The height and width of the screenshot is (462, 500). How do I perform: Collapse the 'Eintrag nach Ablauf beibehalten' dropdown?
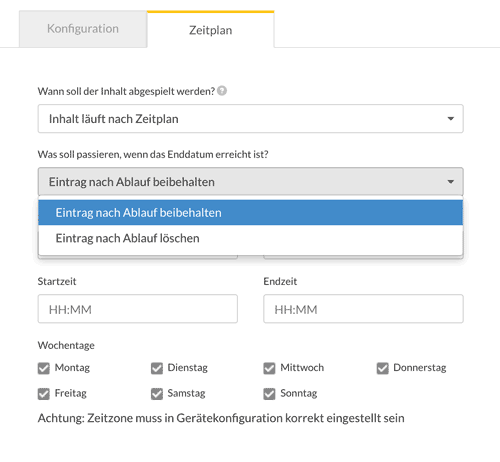click(x=250, y=182)
